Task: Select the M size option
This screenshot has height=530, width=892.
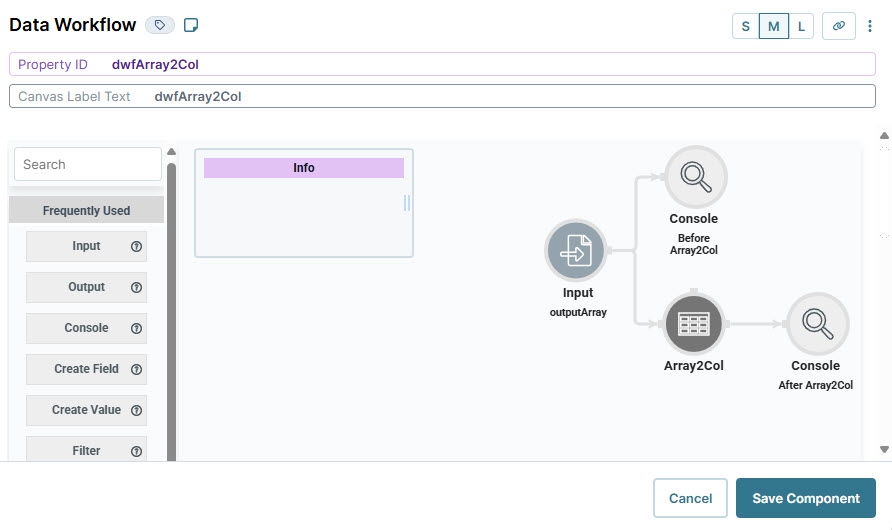Action: point(774,26)
